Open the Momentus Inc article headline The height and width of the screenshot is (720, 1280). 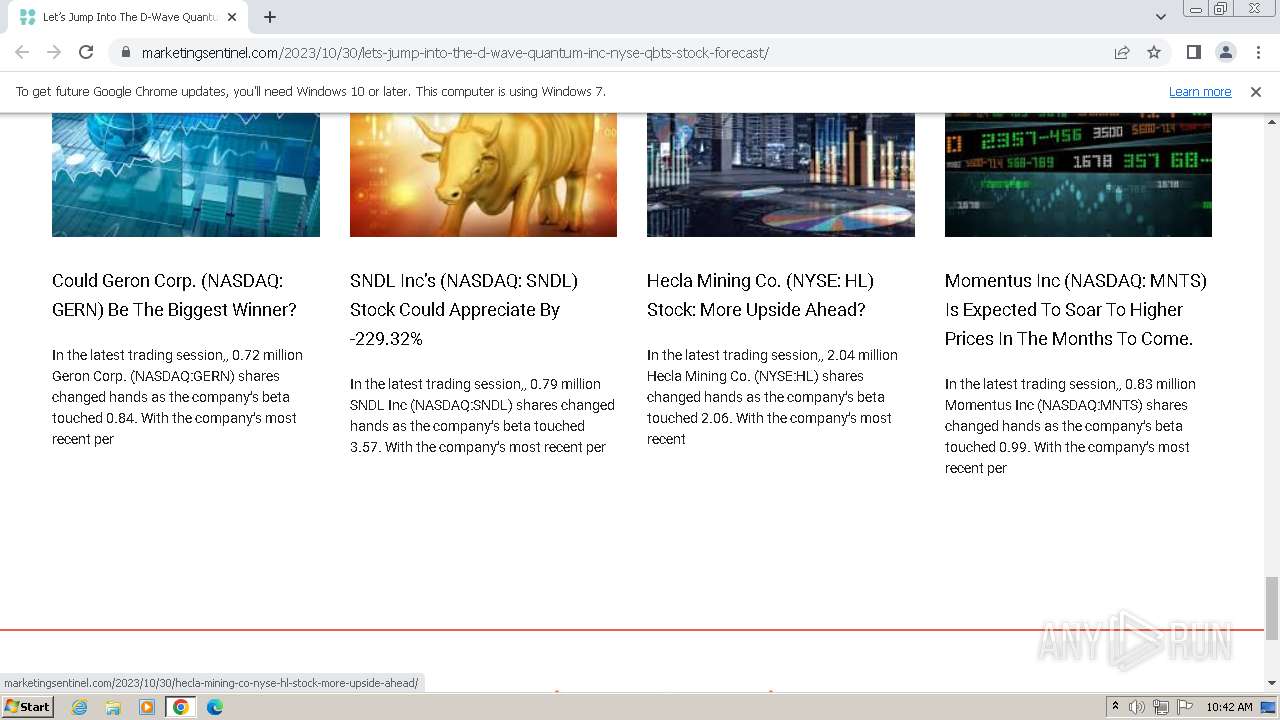coord(1075,310)
